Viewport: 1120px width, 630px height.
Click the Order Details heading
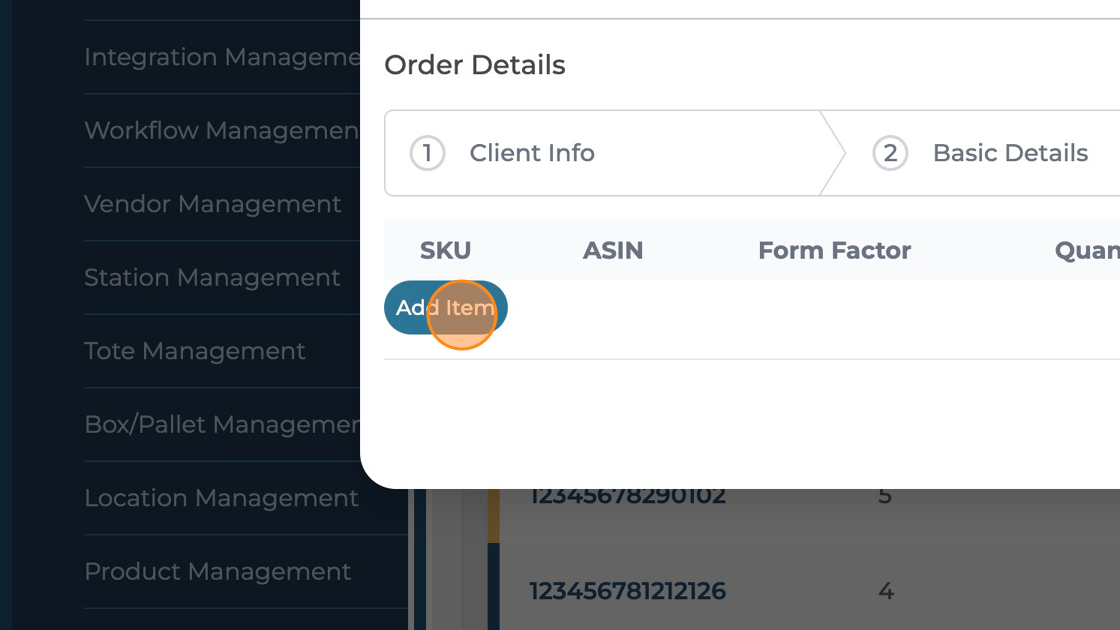(475, 65)
